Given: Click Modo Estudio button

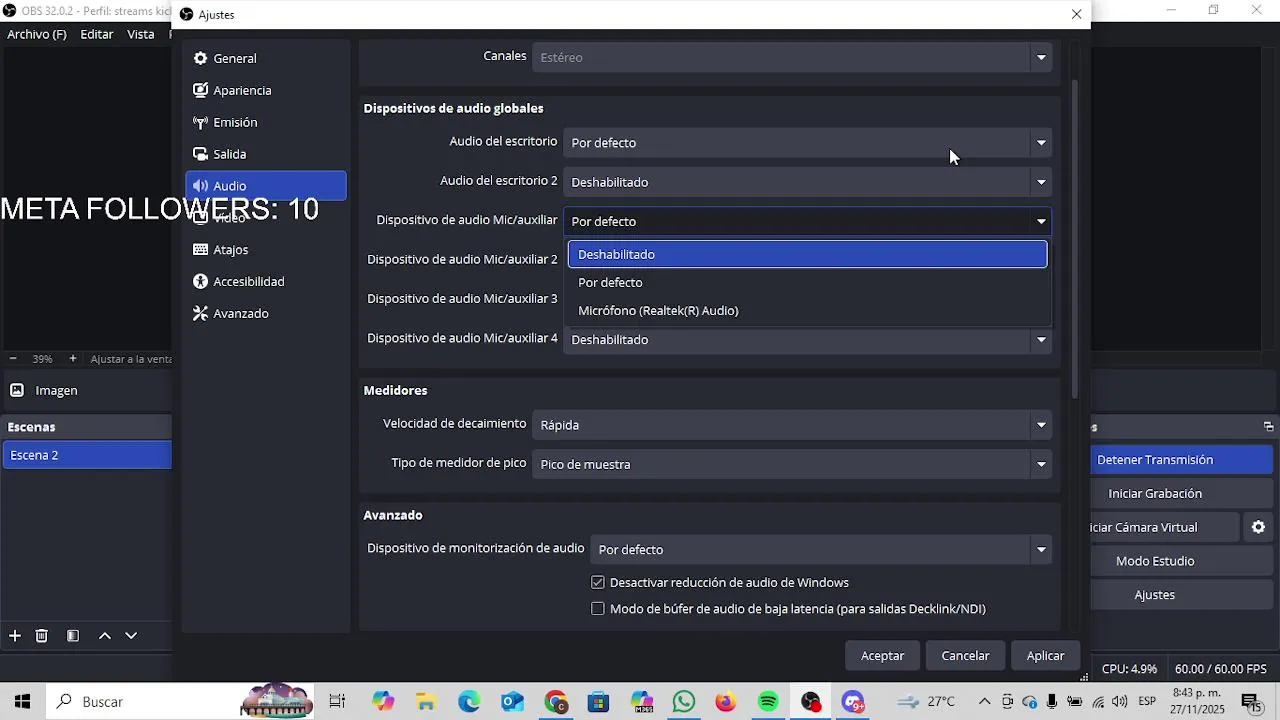Looking at the screenshot, I should pos(1182,561).
